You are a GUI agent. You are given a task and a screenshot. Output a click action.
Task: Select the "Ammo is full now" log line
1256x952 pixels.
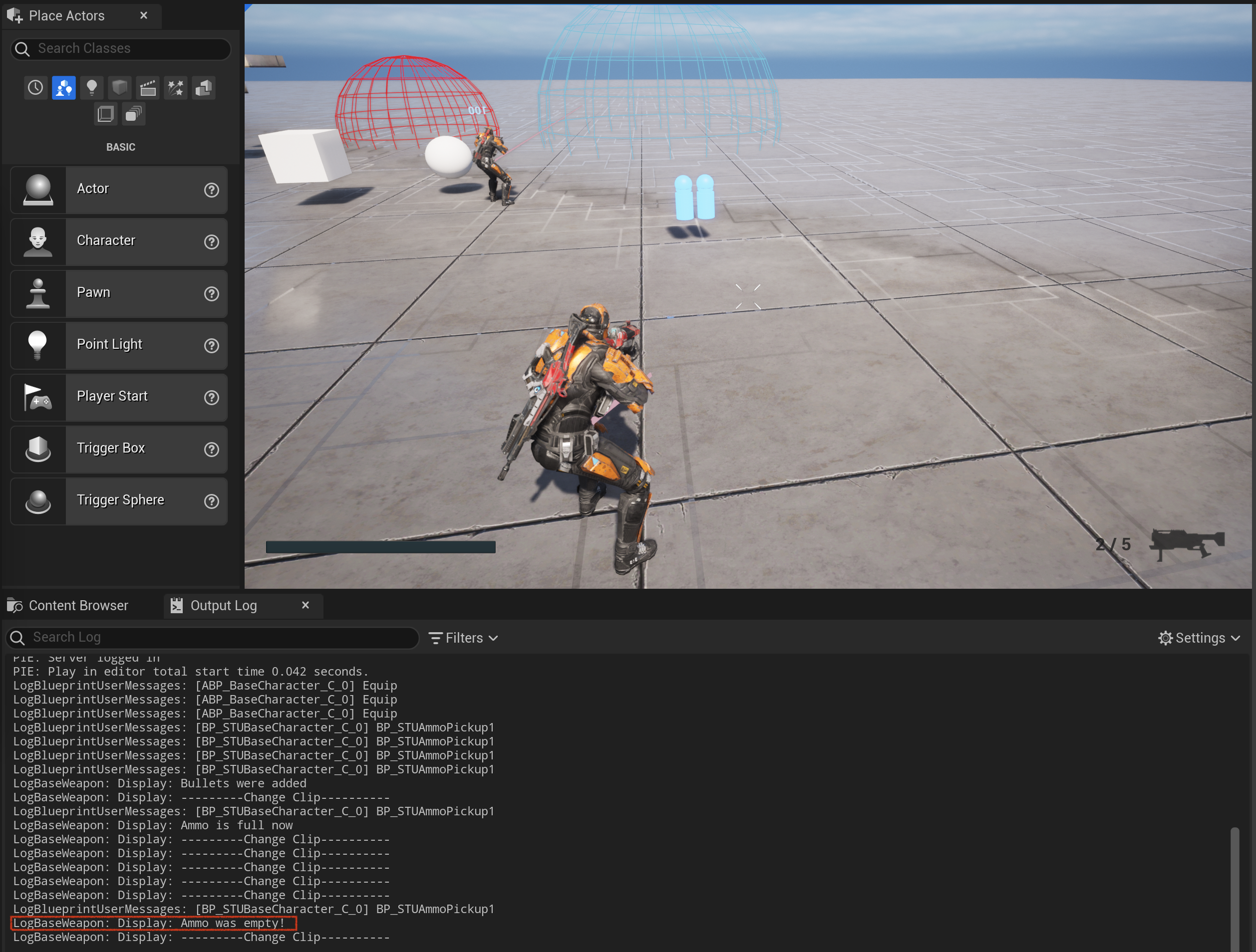[153, 825]
